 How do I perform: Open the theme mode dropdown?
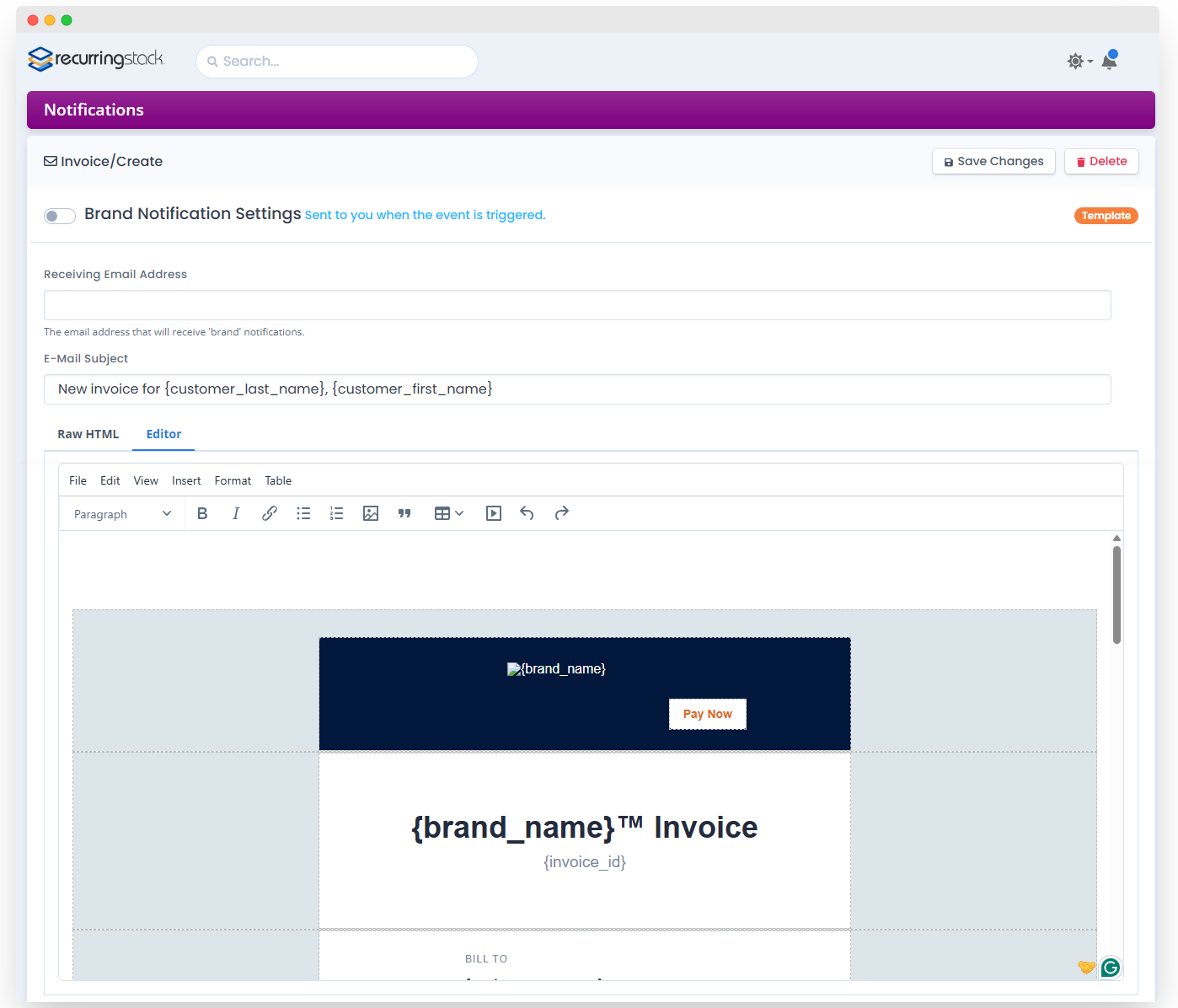1079,62
